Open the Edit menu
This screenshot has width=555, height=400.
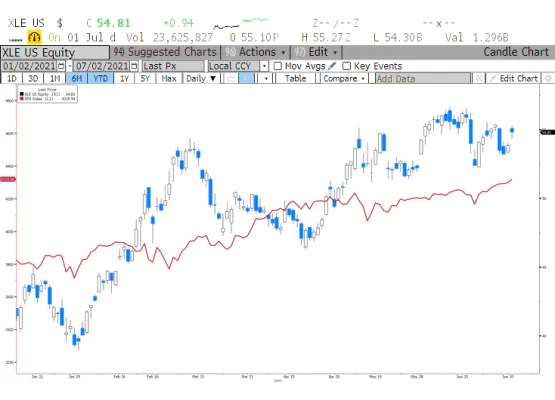[x=316, y=52]
